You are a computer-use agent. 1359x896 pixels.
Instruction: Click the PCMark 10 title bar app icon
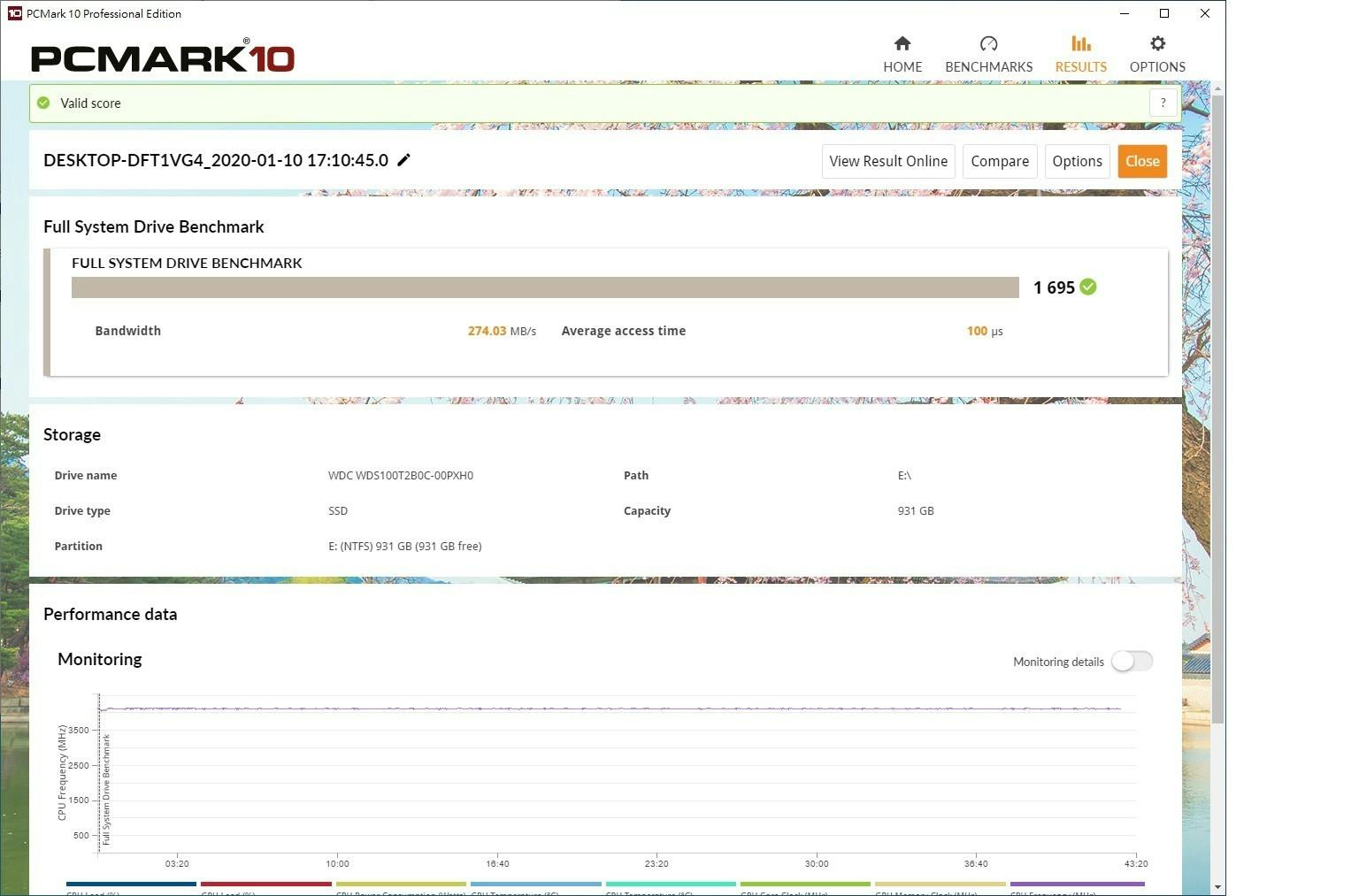(14, 13)
